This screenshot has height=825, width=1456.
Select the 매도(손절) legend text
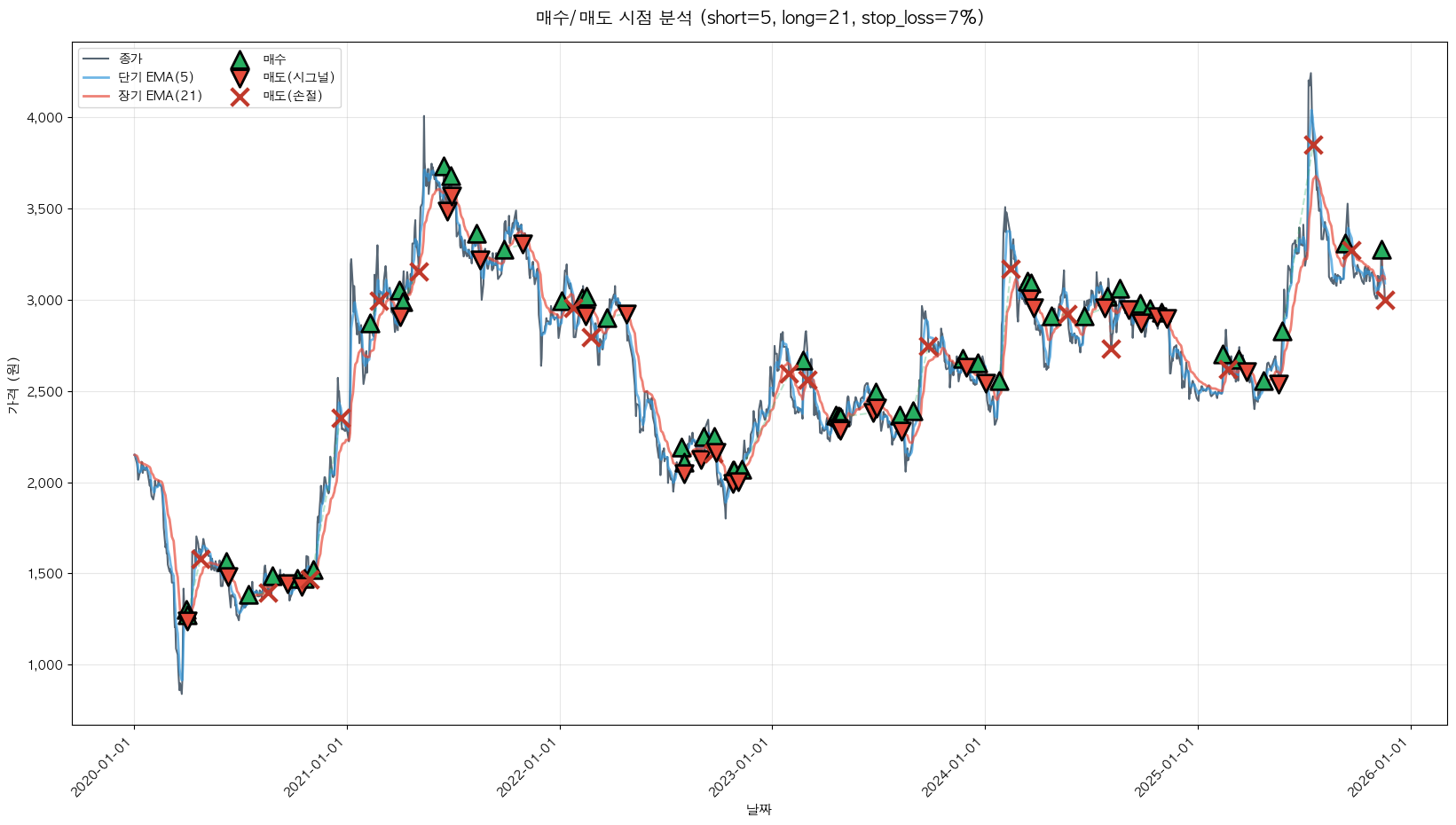click(x=292, y=97)
